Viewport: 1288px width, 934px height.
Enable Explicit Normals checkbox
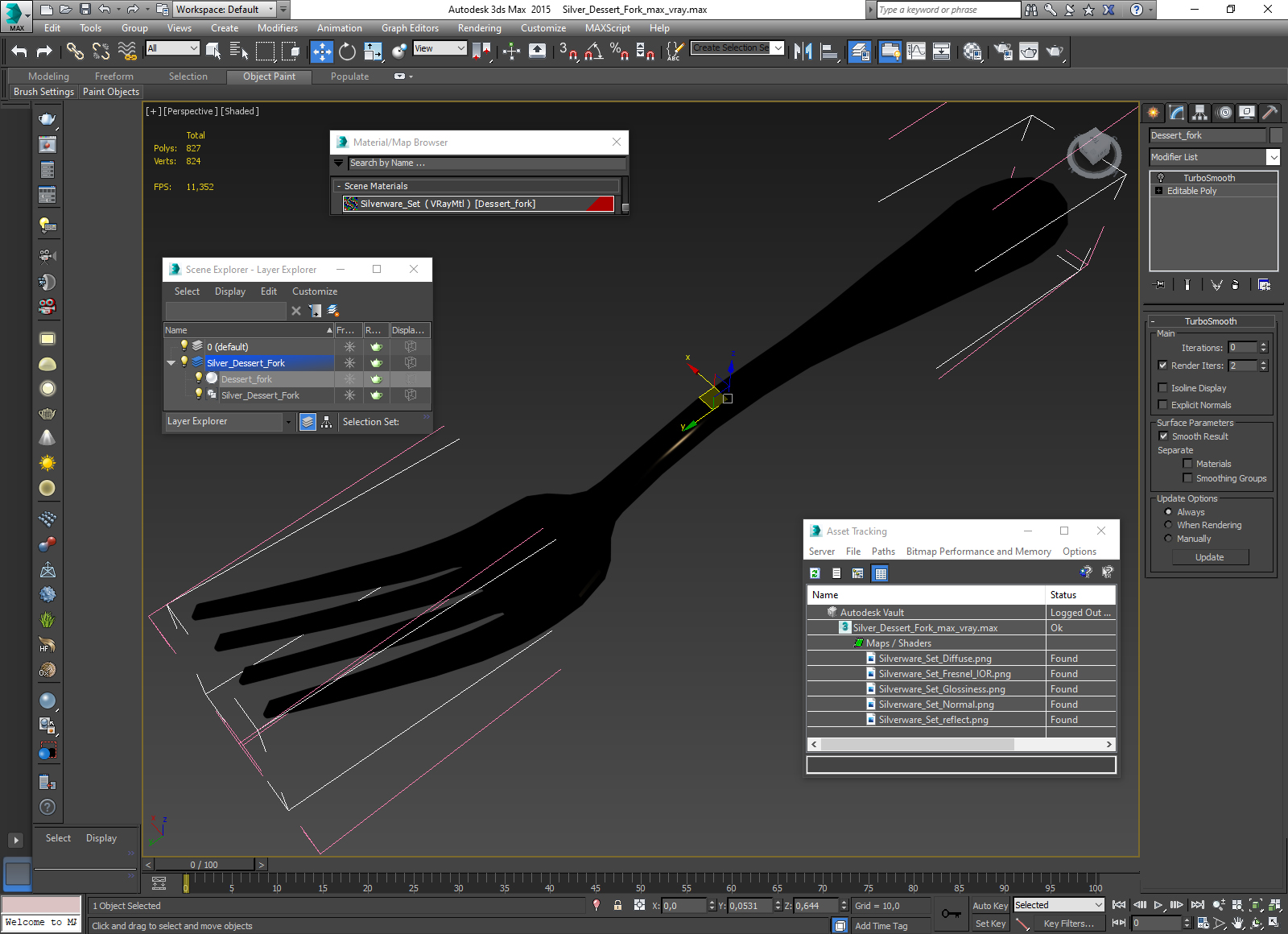click(x=1162, y=405)
